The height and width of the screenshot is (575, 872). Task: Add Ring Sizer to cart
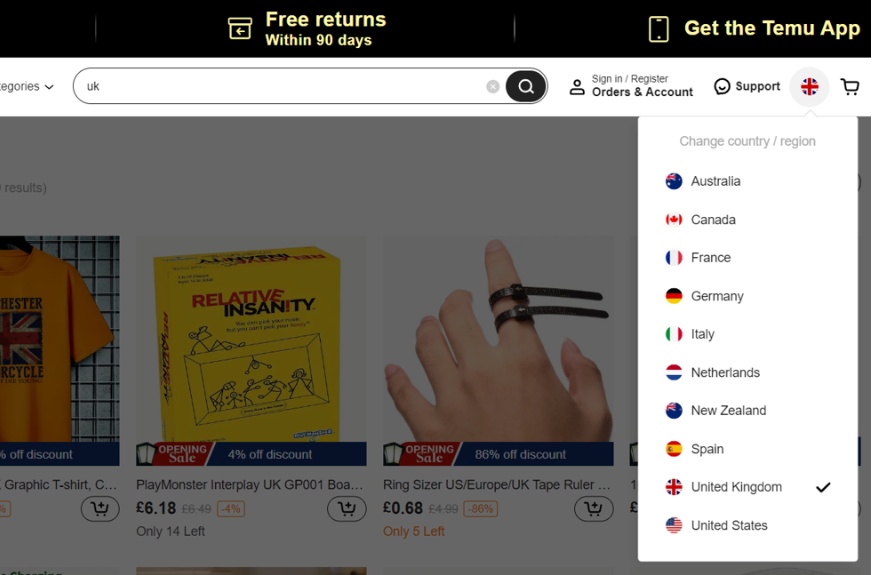[x=593, y=508]
